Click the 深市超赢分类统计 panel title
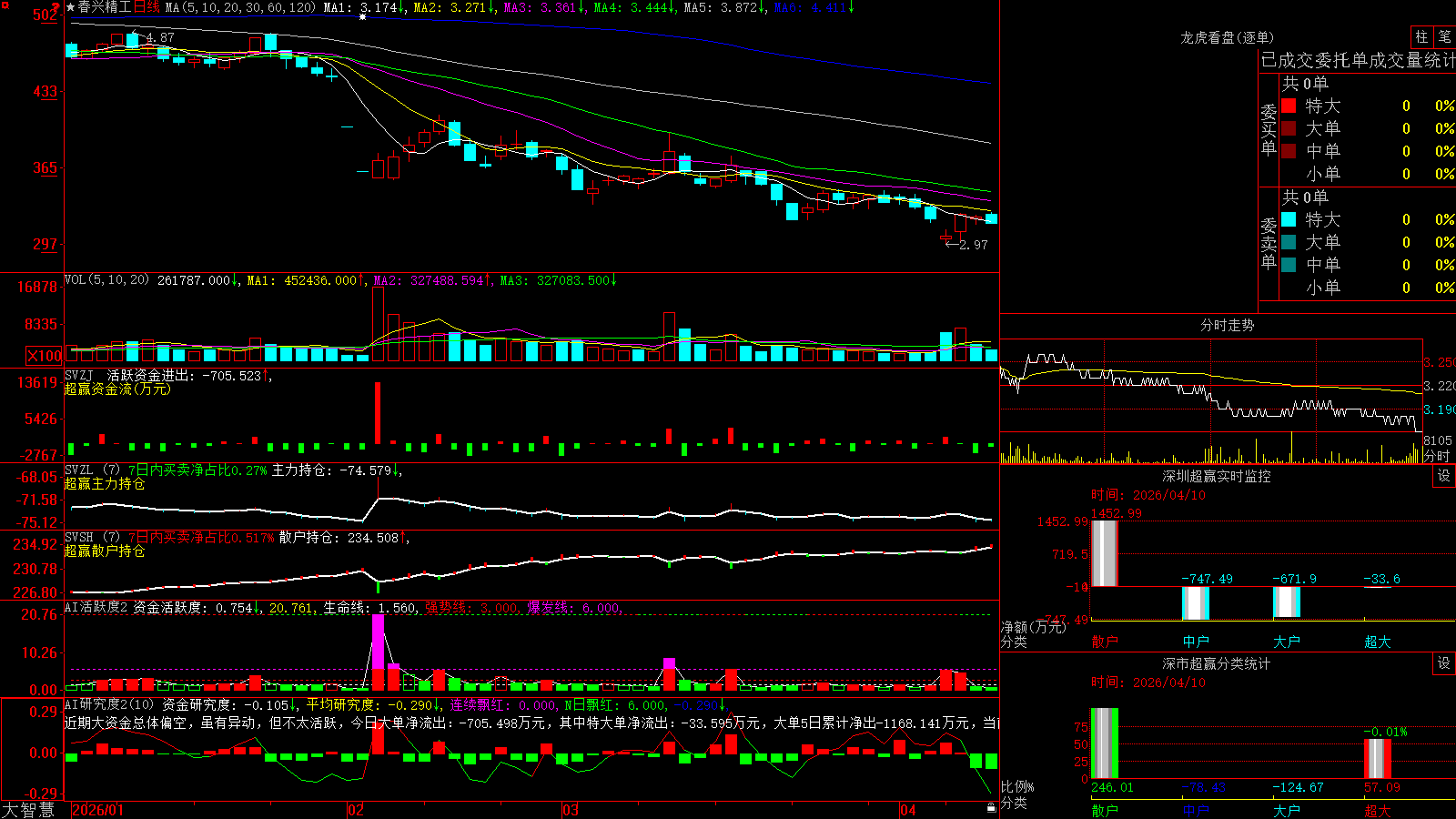 coord(1216,663)
